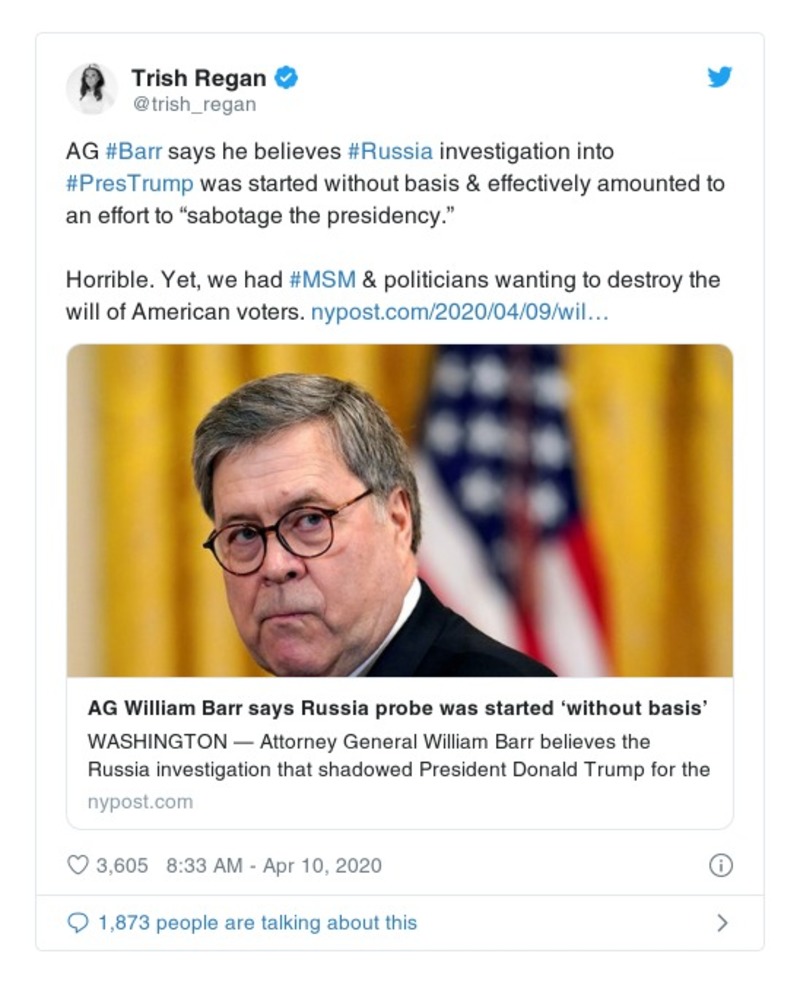
Task: Expand conversation with right chevron arrow
Action: [722, 923]
